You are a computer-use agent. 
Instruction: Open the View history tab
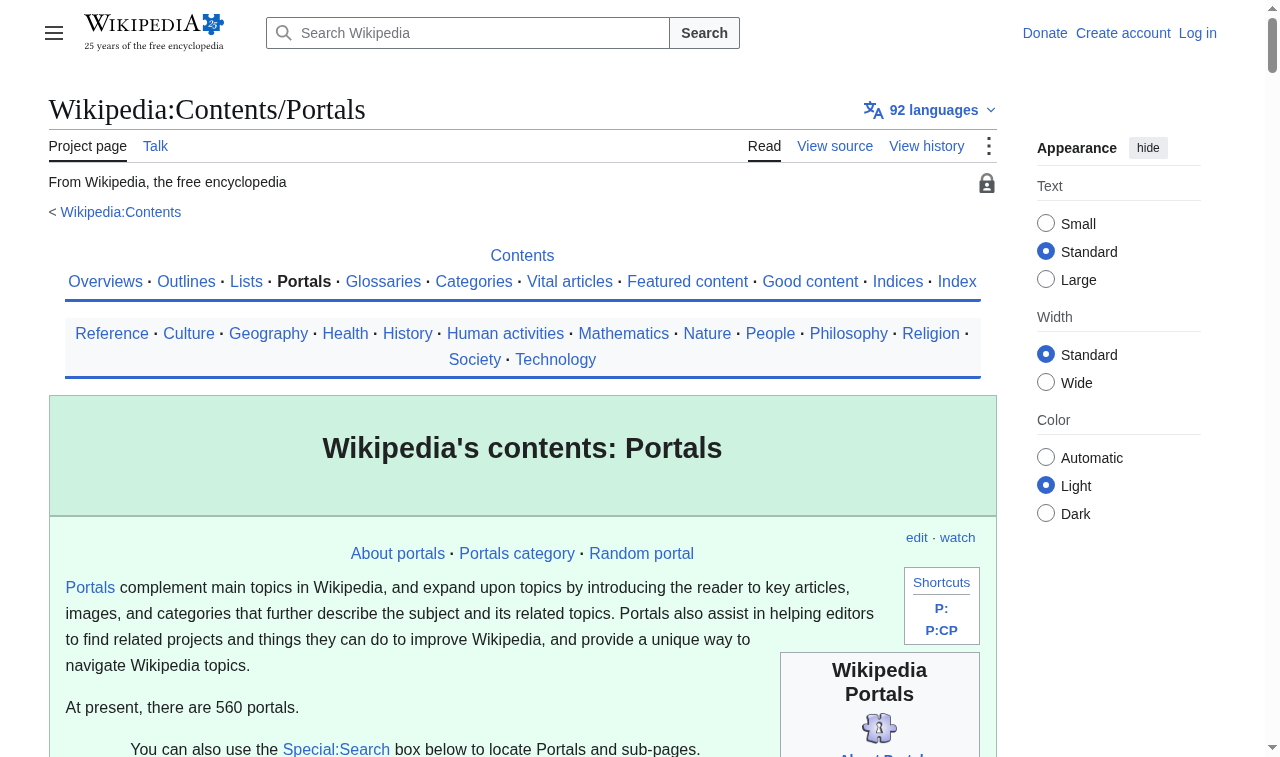(927, 146)
